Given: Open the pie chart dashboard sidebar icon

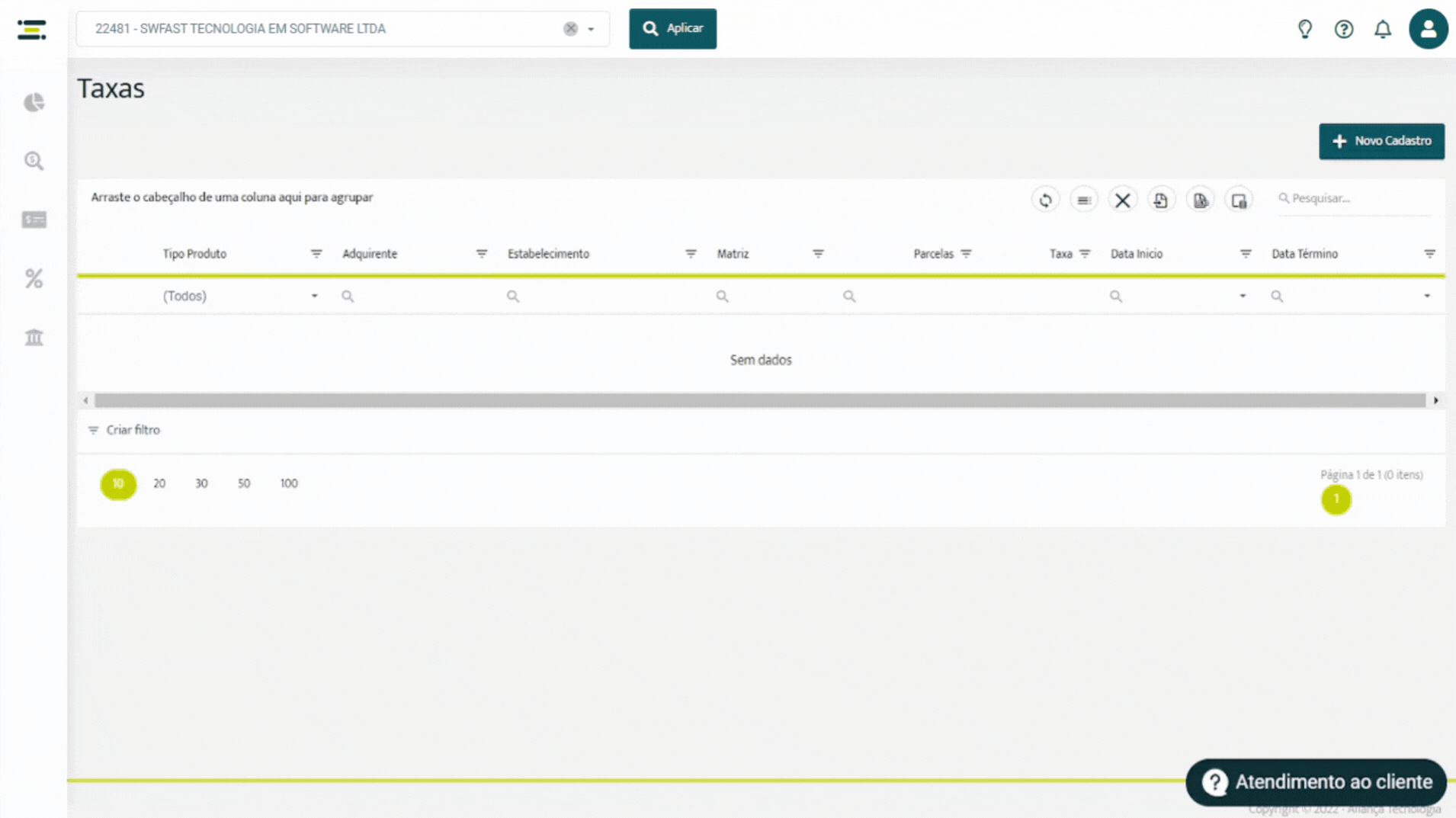Looking at the screenshot, I should pos(34,102).
